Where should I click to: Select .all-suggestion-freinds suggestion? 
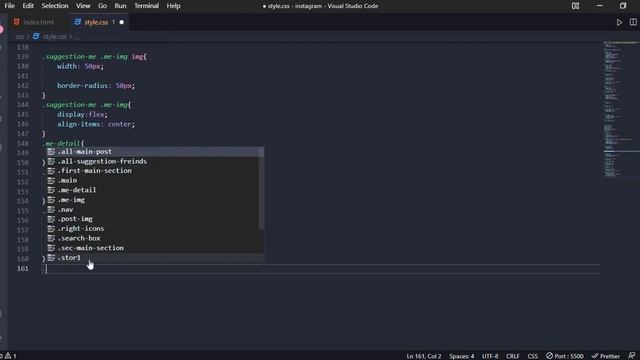[154, 161]
